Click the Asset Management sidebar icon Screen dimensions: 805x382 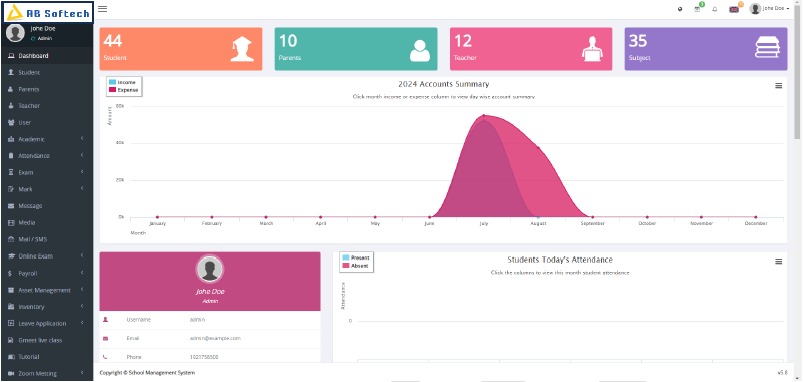pyautogui.click(x=11, y=290)
